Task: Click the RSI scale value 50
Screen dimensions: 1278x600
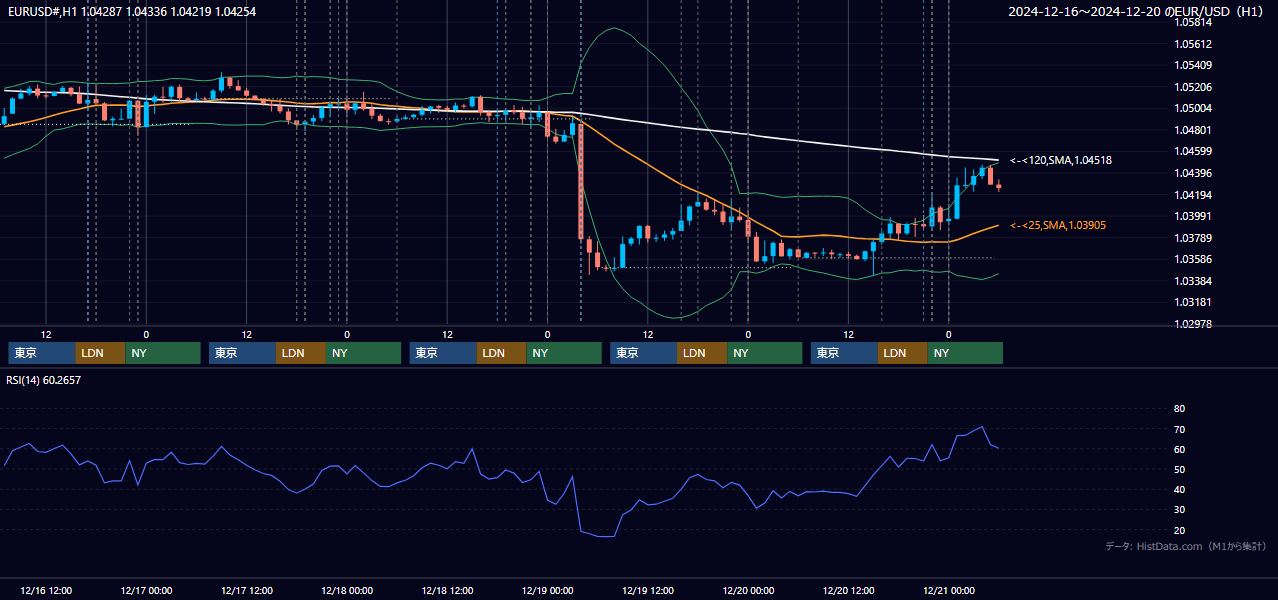Action: (1179, 469)
